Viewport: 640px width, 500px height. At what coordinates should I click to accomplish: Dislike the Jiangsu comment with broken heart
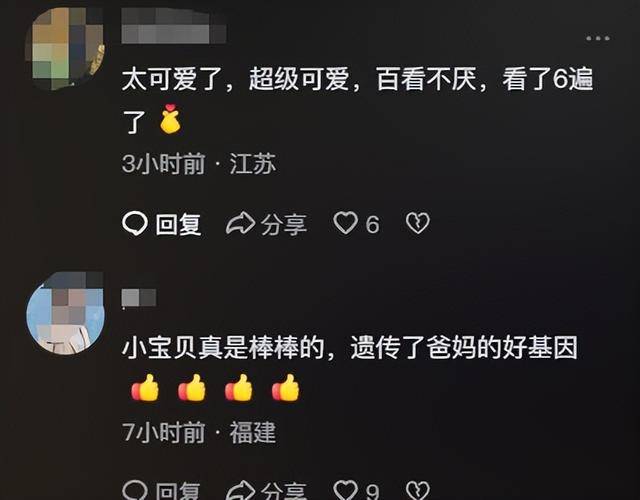point(418,223)
